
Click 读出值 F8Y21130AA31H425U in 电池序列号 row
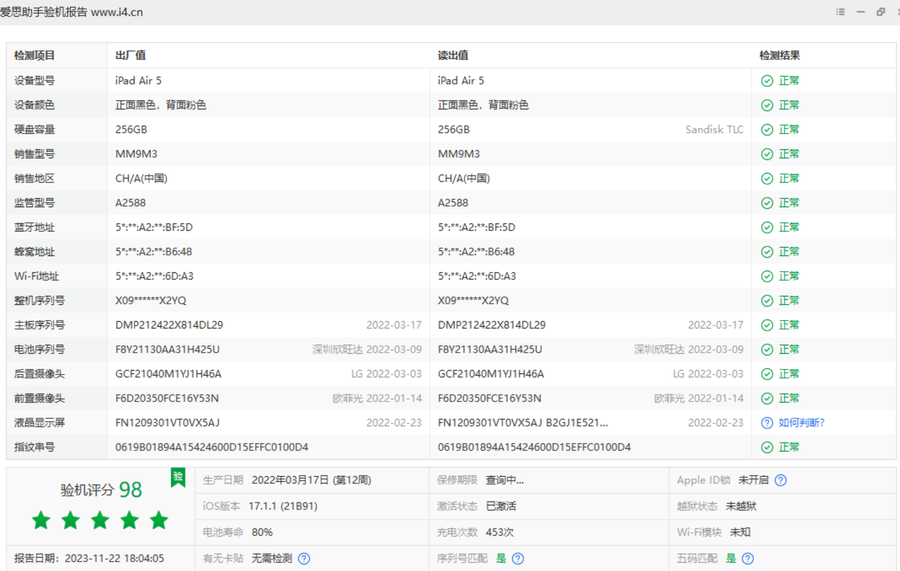point(490,349)
